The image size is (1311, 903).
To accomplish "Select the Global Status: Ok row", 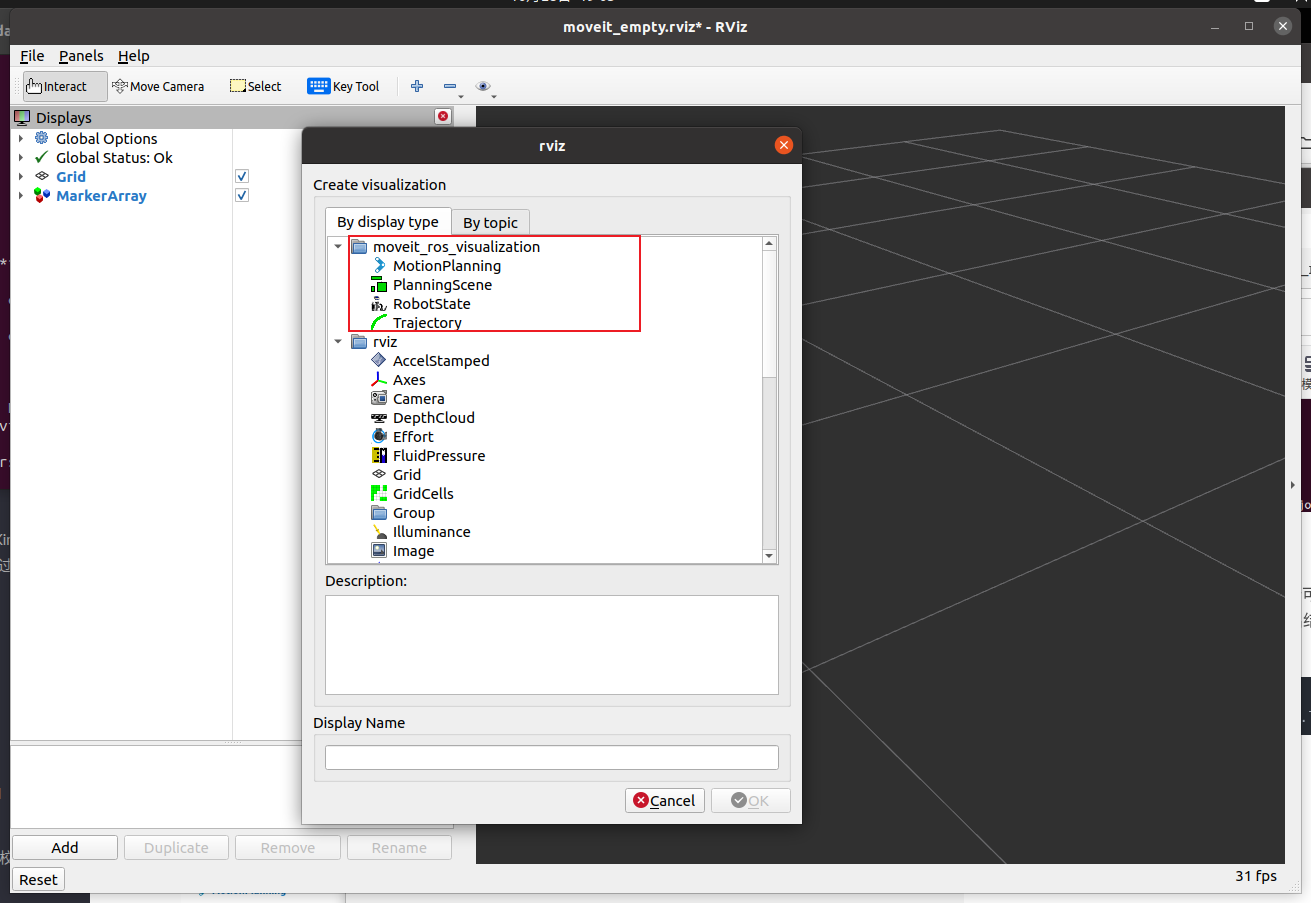I will tap(114, 157).
